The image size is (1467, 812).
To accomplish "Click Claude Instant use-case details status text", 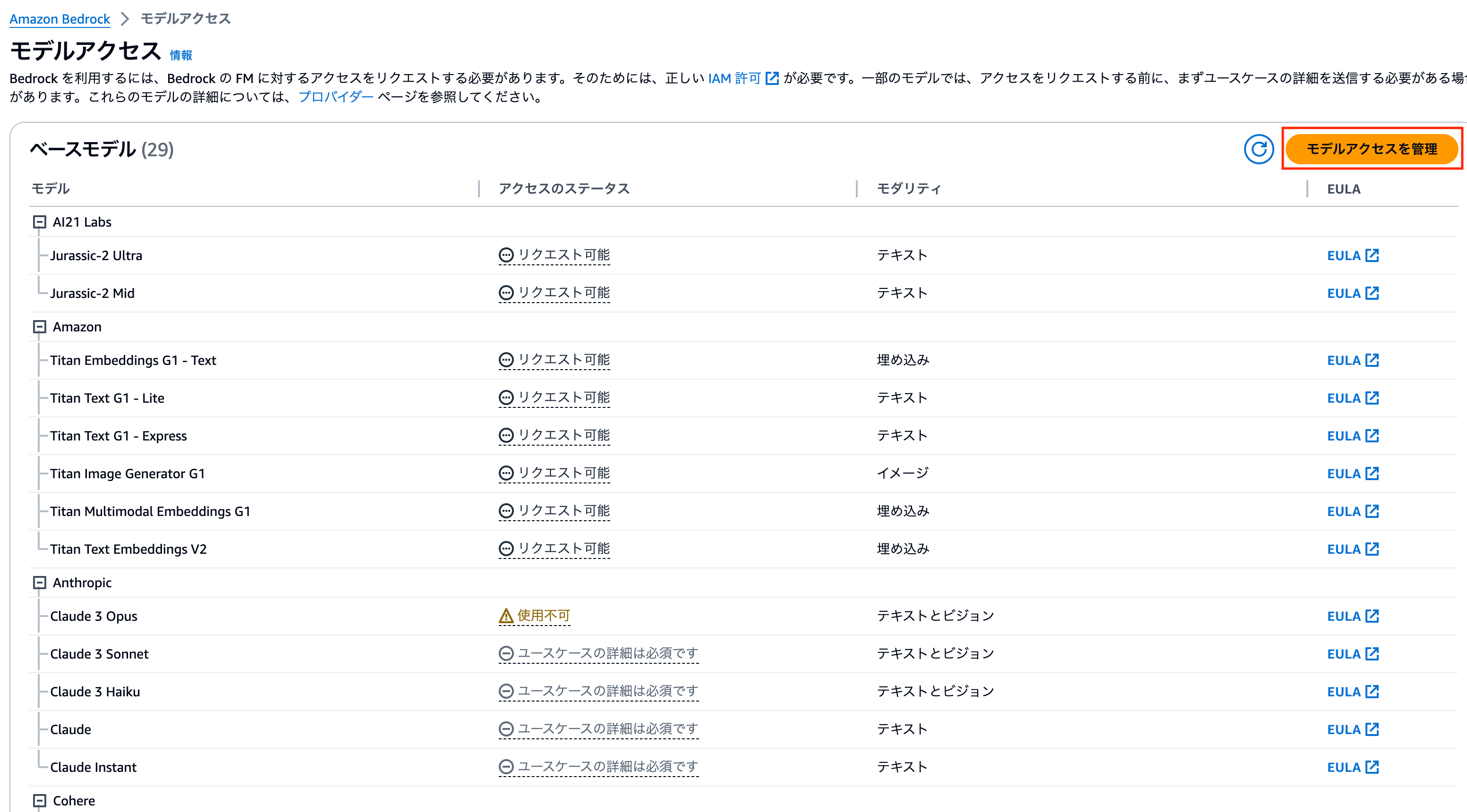I will [607, 767].
